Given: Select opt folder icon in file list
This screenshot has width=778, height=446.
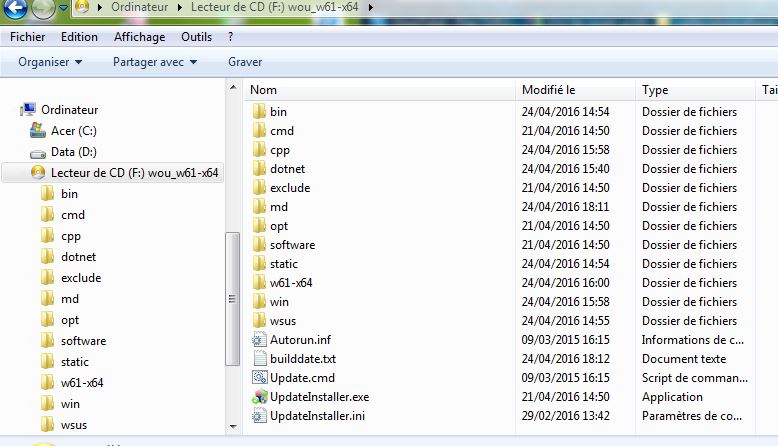Looking at the screenshot, I should 259,225.
